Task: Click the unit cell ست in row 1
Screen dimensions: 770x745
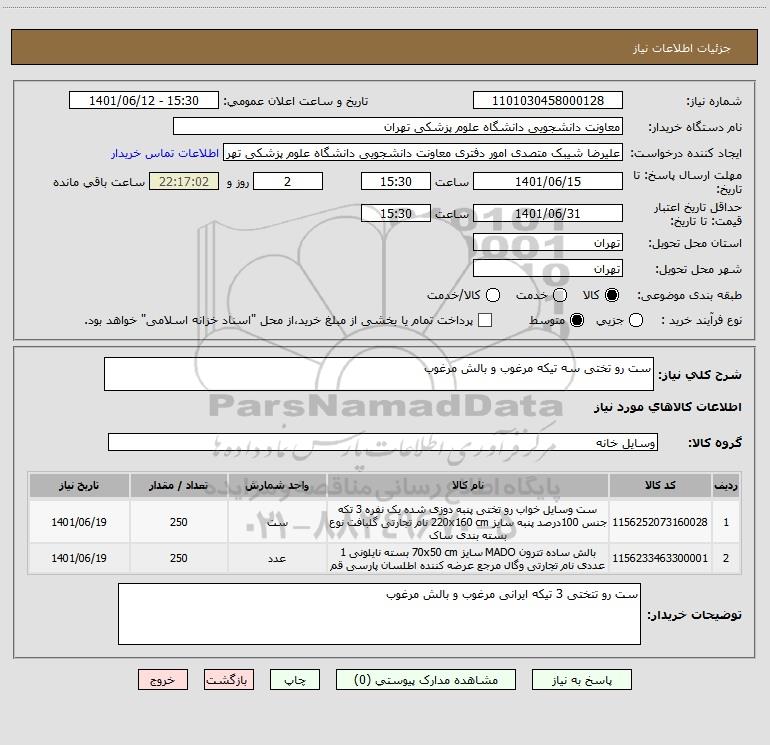Action: (277, 522)
